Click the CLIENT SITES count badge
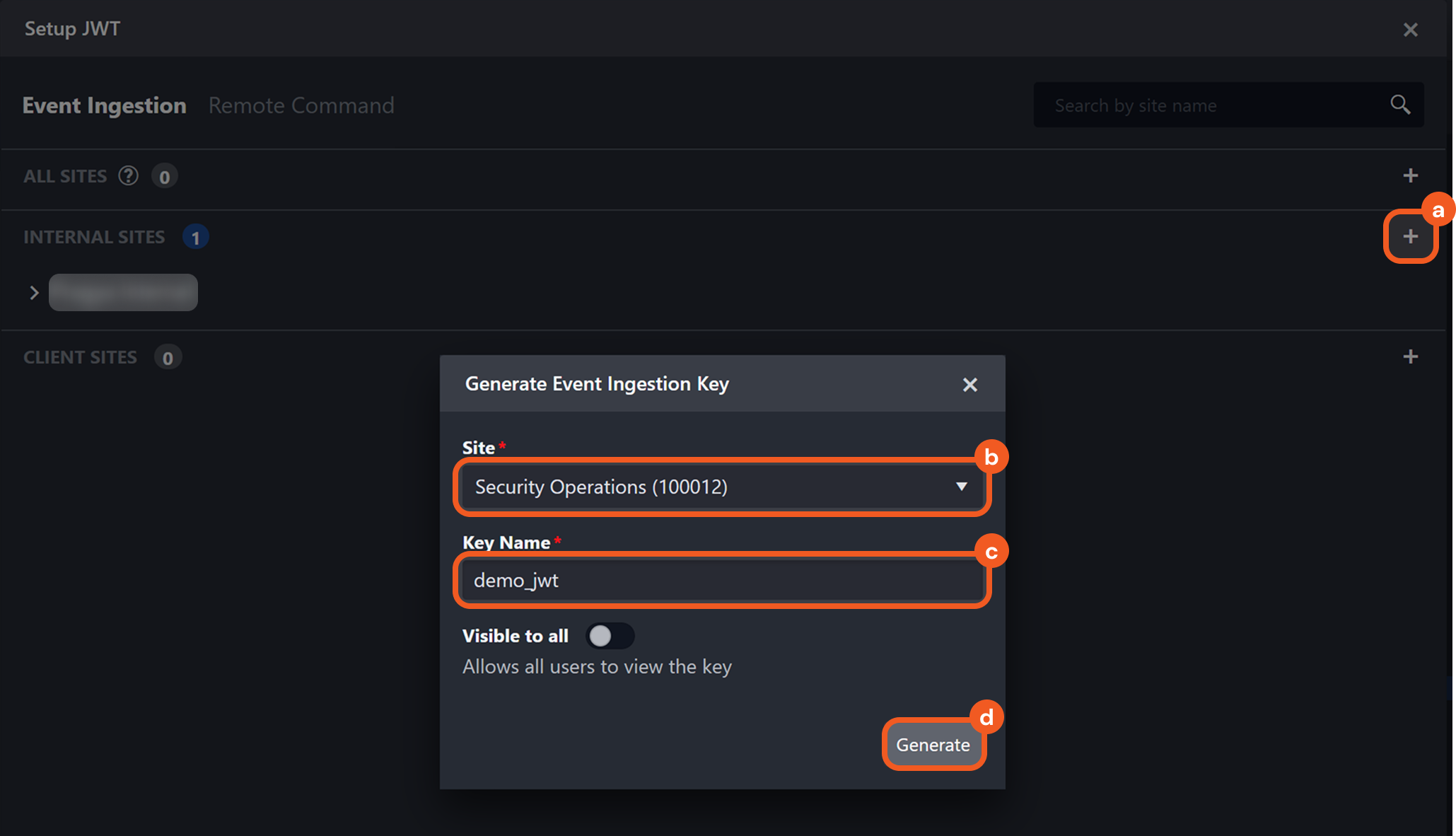The width and height of the screenshot is (1456, 836). [x=168, y=357]
